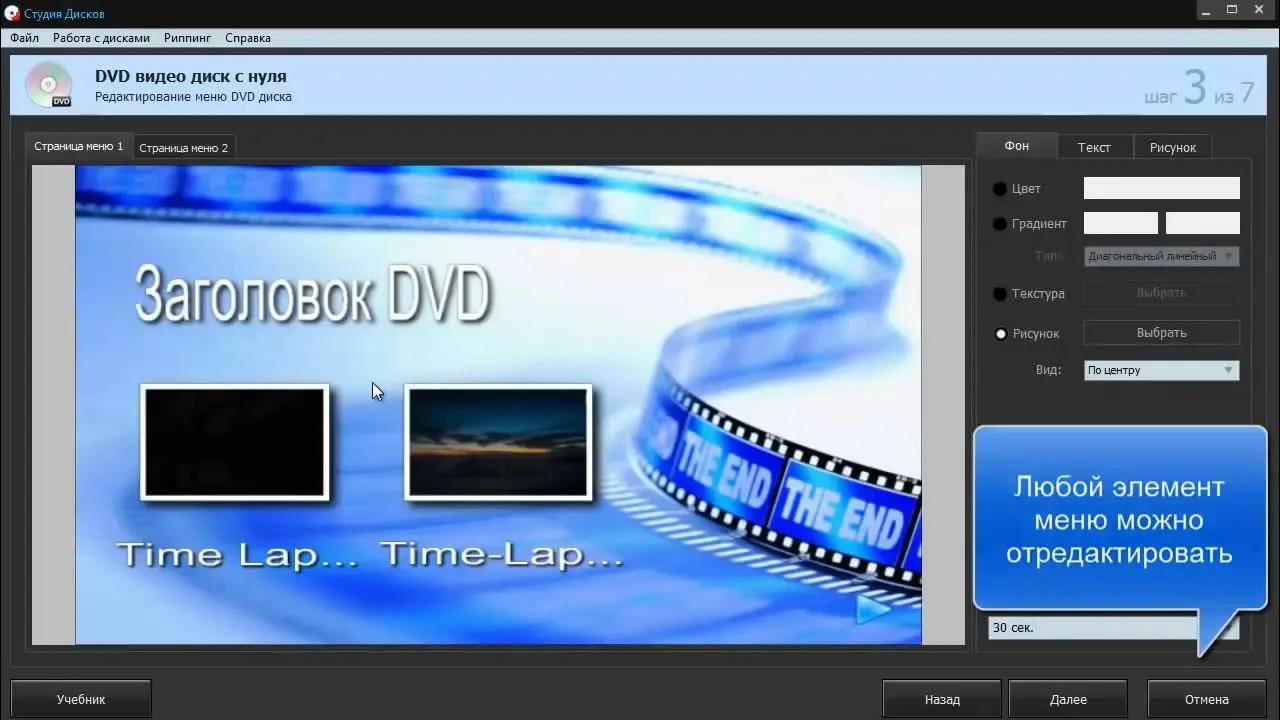1280x720 pixels.
Task: Select the Рисунок background radio button
Action: [1000, 334]
